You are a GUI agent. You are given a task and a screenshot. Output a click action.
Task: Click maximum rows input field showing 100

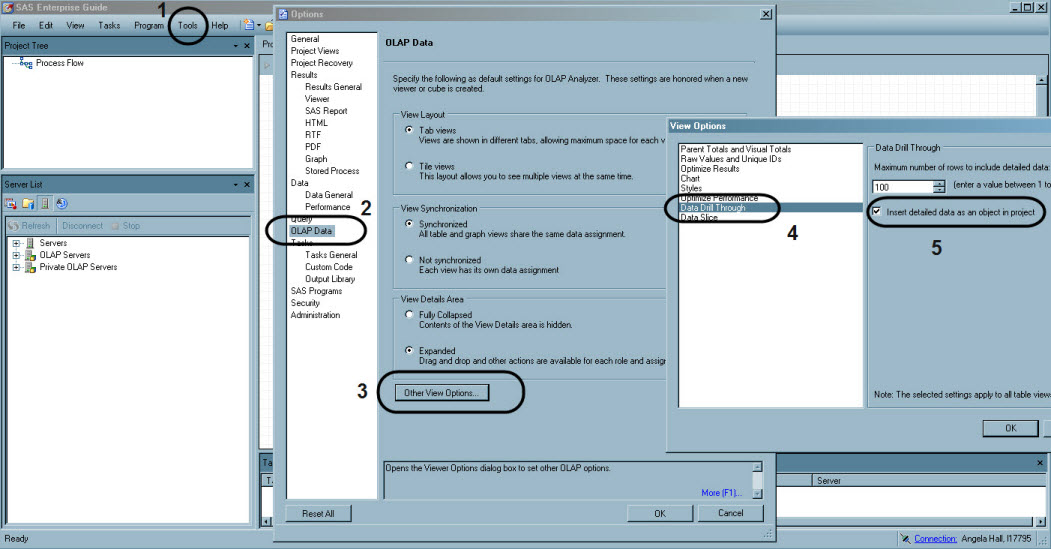902,187
